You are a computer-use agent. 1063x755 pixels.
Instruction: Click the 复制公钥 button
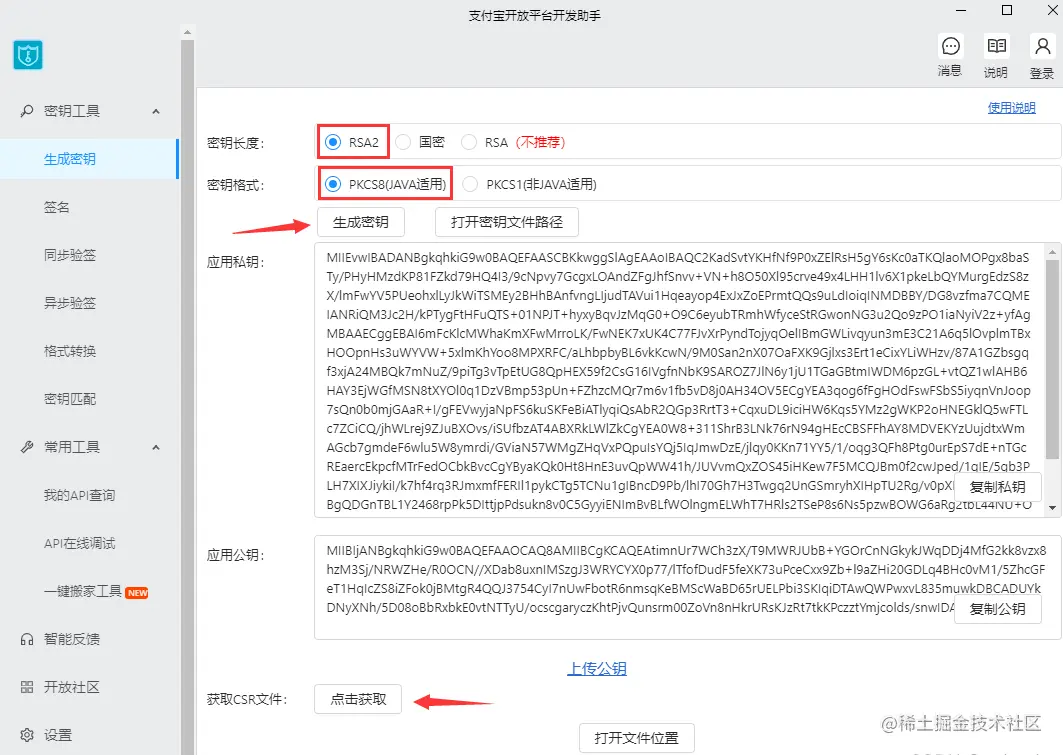click(997, 609)
